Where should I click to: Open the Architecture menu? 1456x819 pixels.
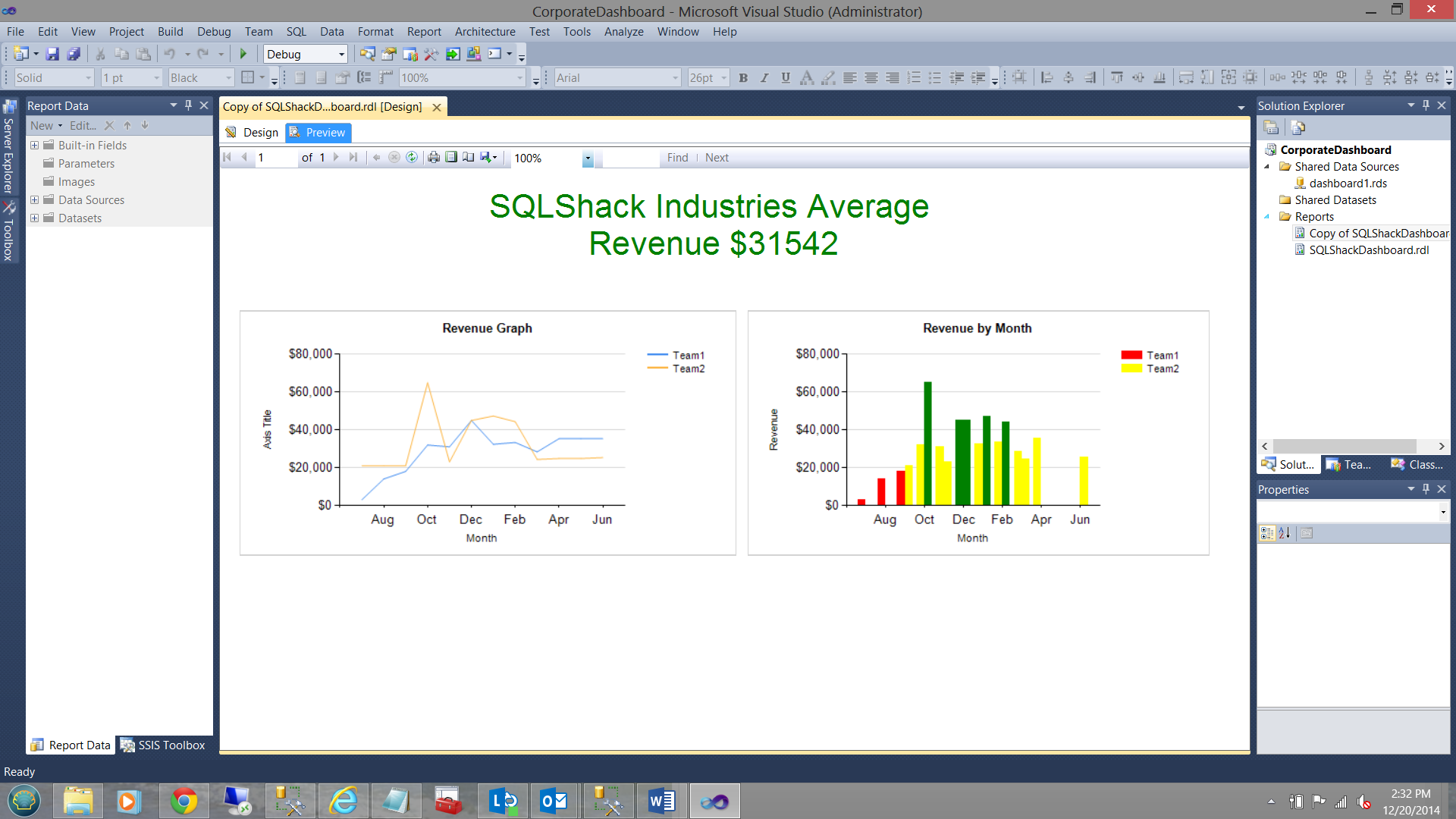tap(485, 32)
